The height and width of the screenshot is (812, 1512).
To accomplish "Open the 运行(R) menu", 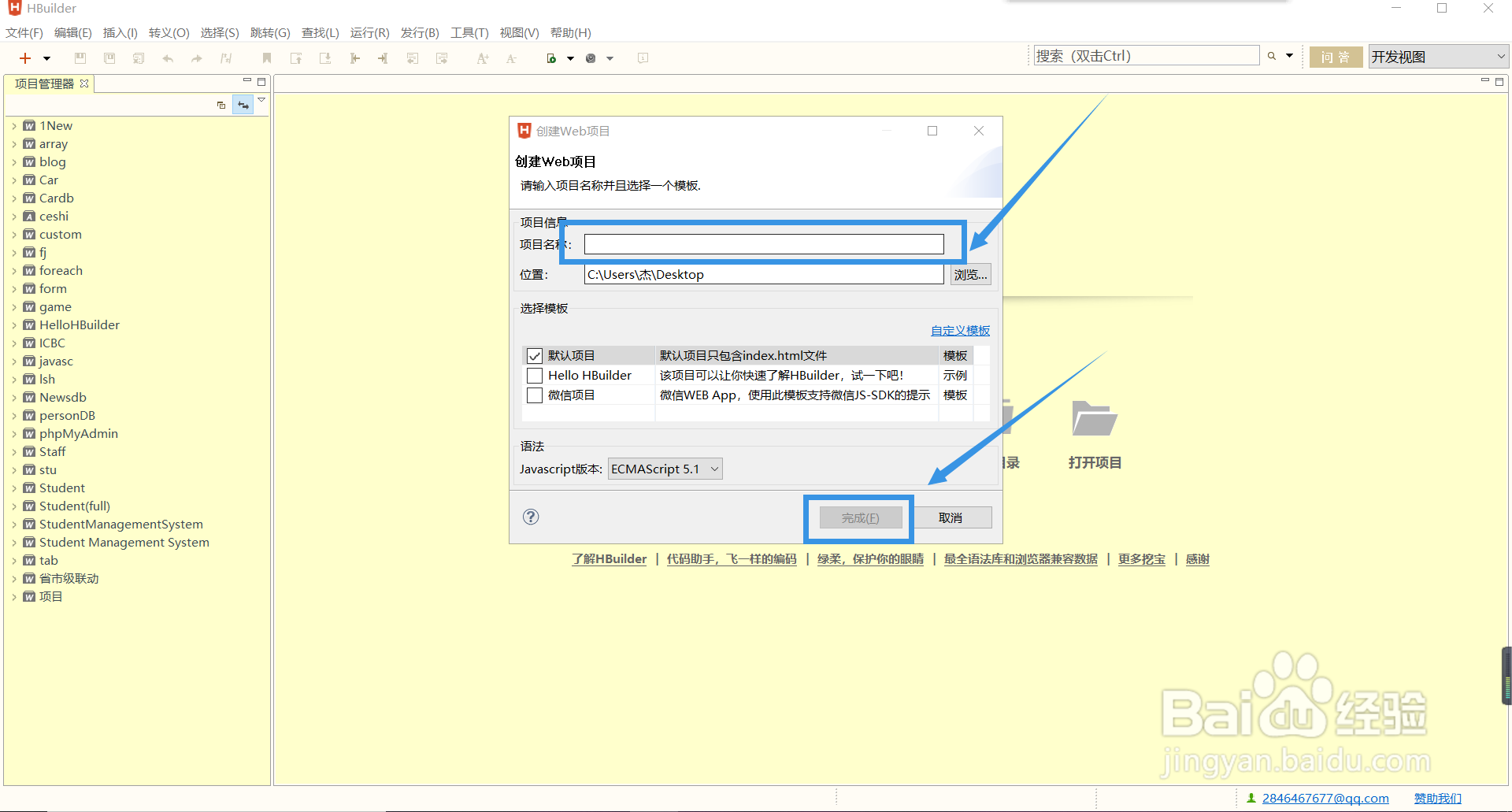I will click(370, 32).
